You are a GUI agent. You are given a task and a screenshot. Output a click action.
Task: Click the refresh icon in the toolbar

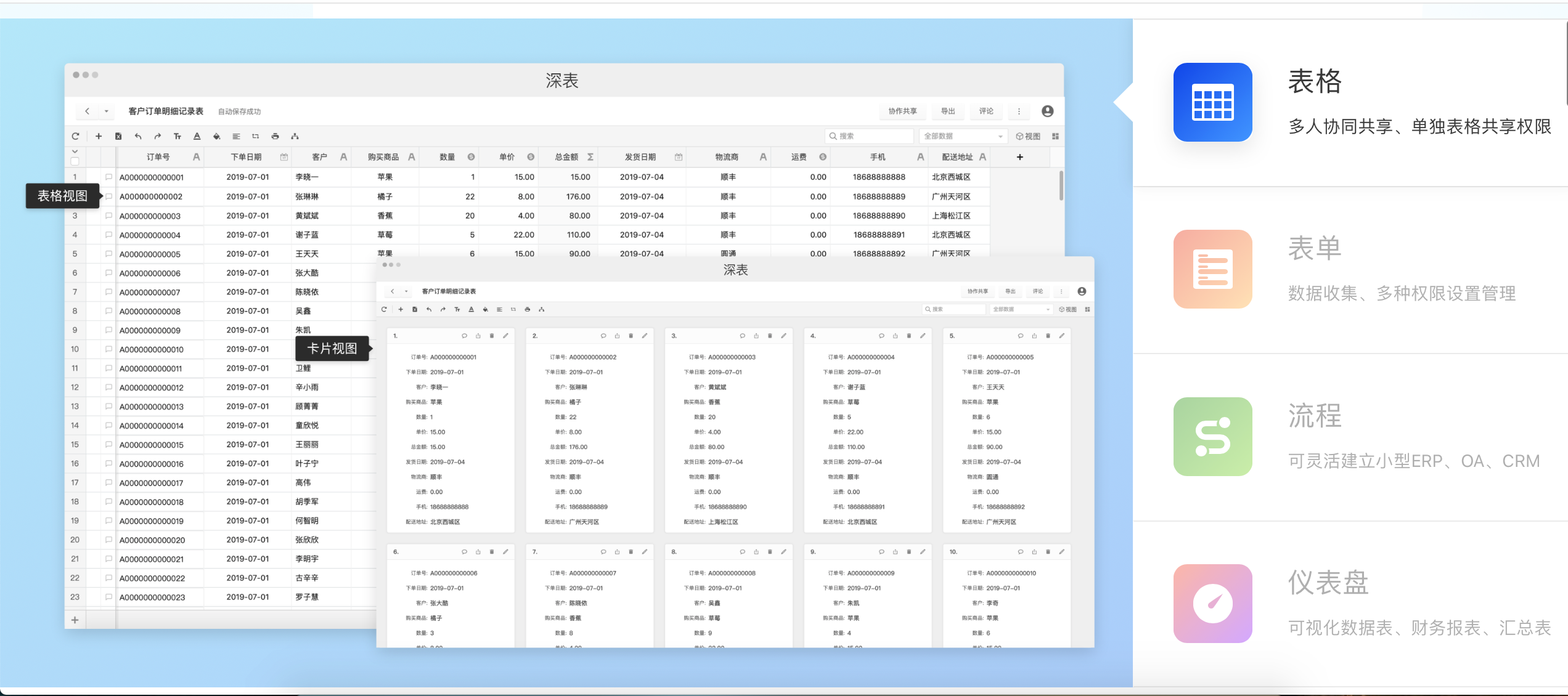pyautogui.click(x=76, y=136)
